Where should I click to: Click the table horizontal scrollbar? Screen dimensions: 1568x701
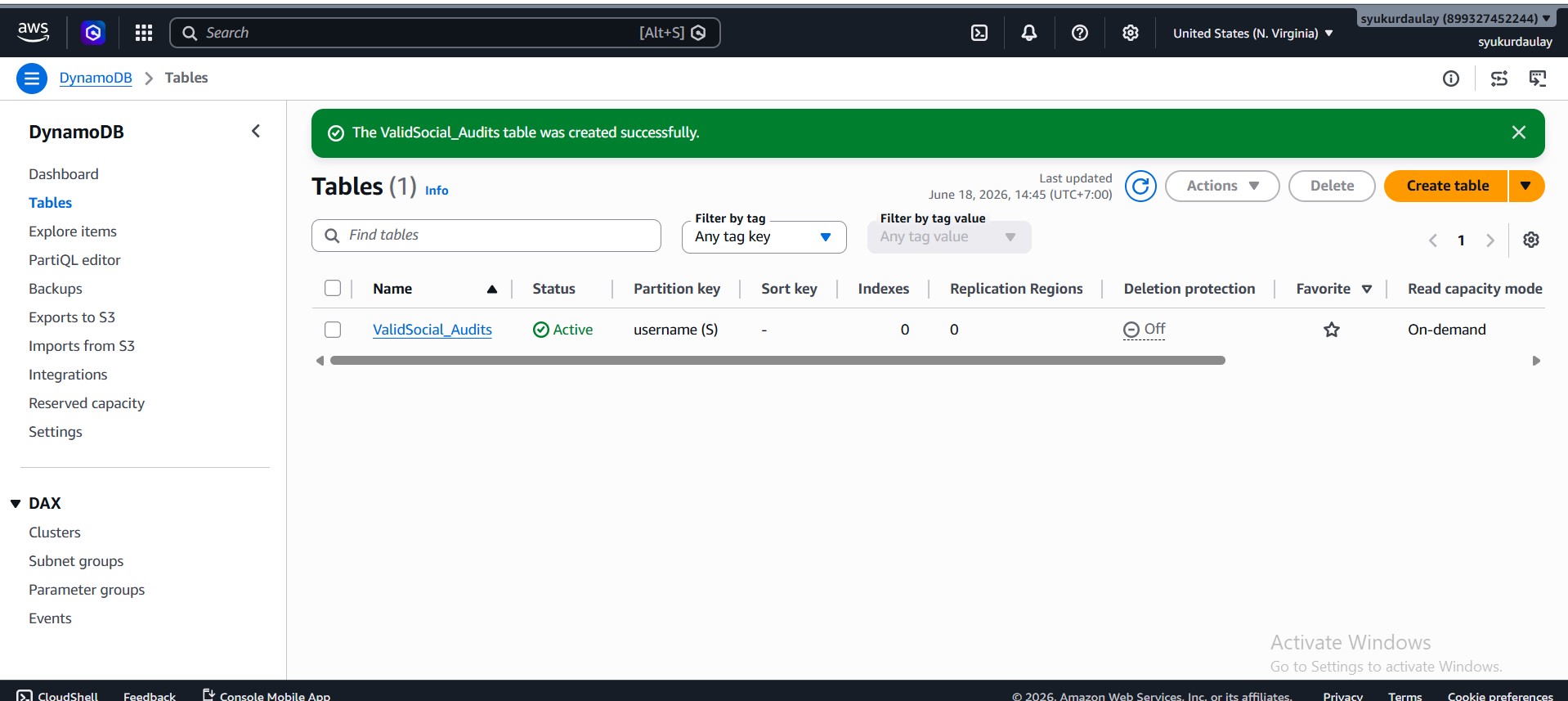(x=777, y=361)
